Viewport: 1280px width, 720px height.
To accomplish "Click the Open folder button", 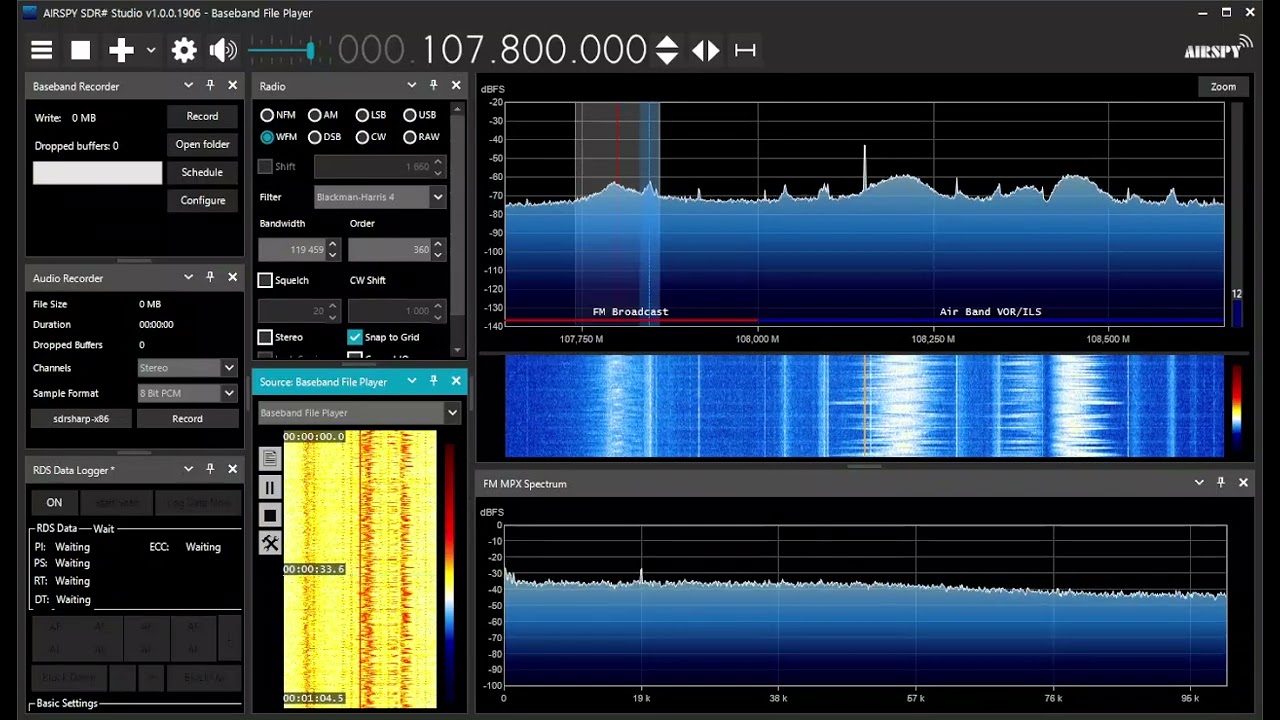I will pos(202,144).
